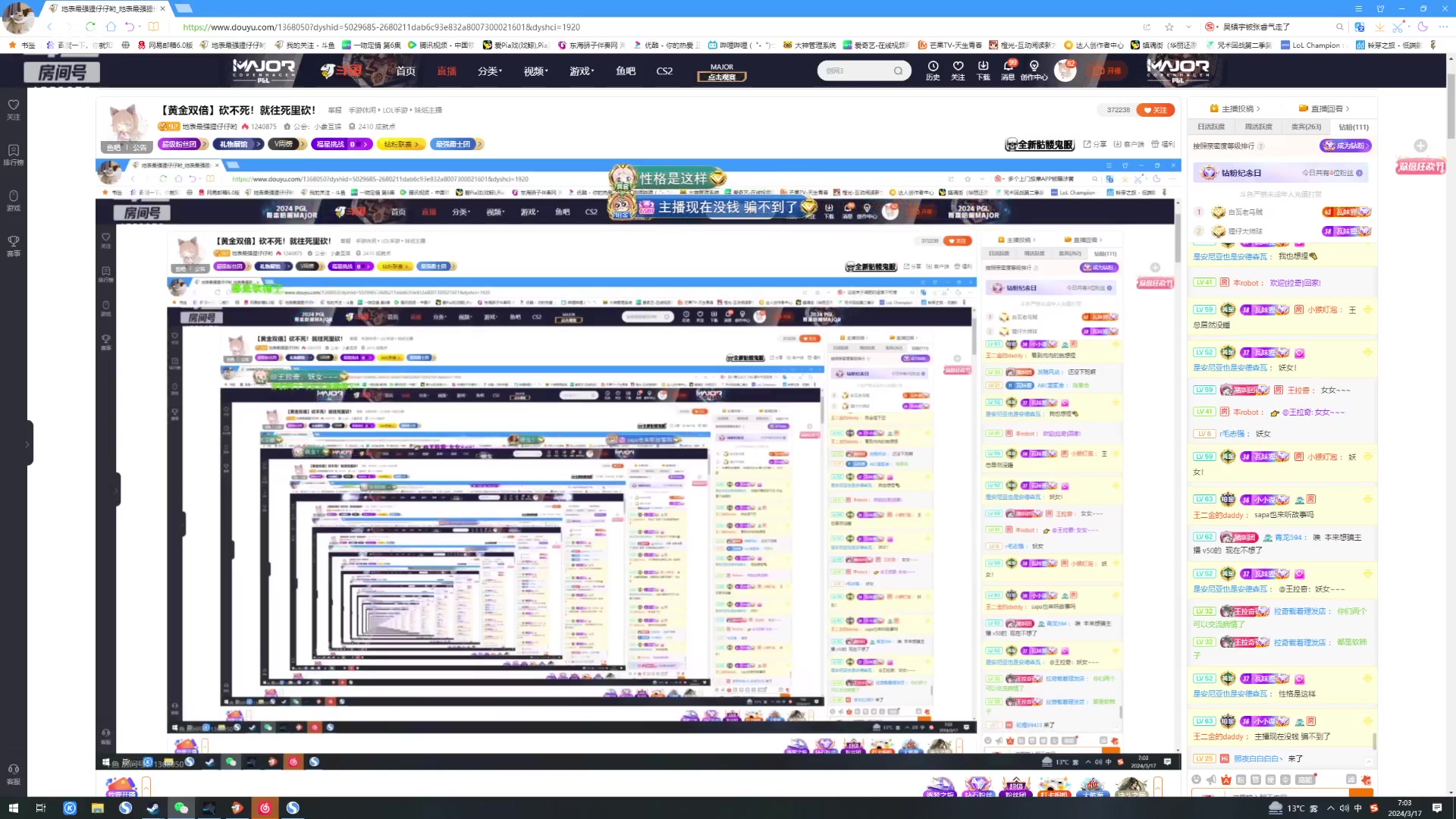Select the 周活跃度 tab

click(1258, 127)
